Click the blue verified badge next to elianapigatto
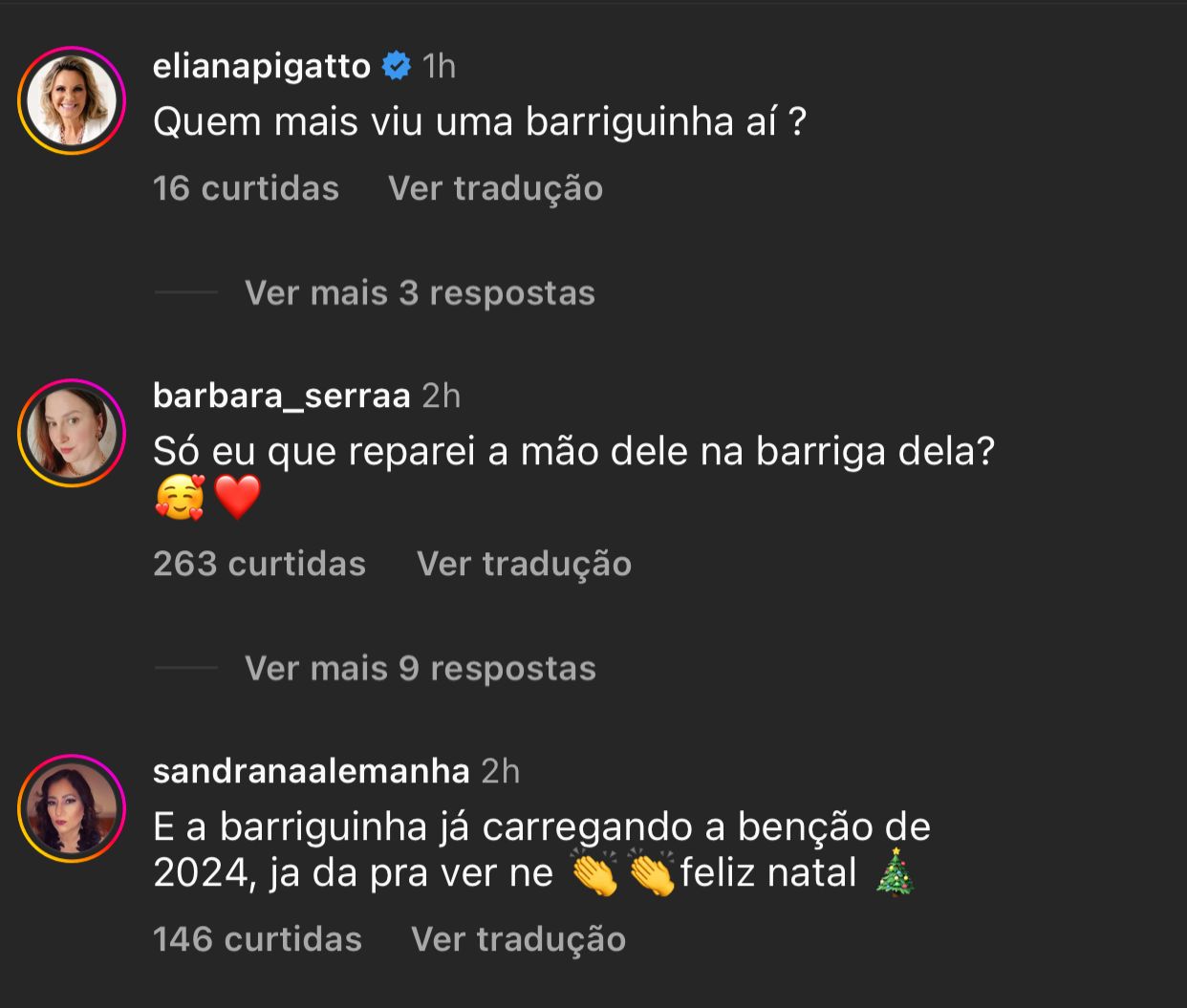The height and width of the screenshot is (1008, 1187). click(x=396, y=65)
